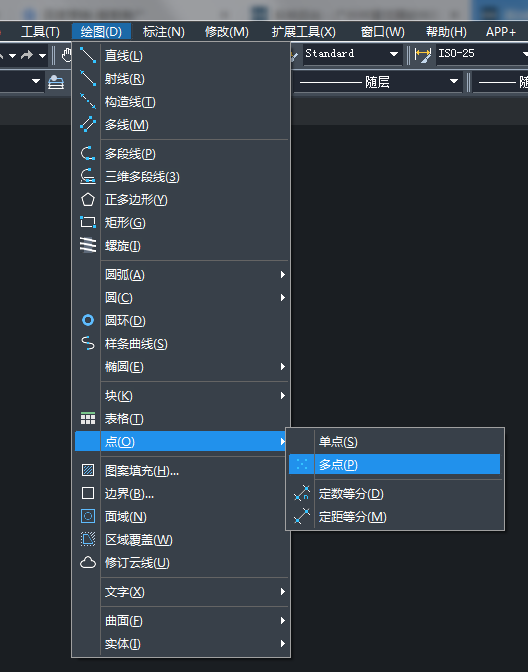The height and width of the screenshot is (672, 528).
Task: Open the Surface (曲面) submenu
Action: coord(195,620)
